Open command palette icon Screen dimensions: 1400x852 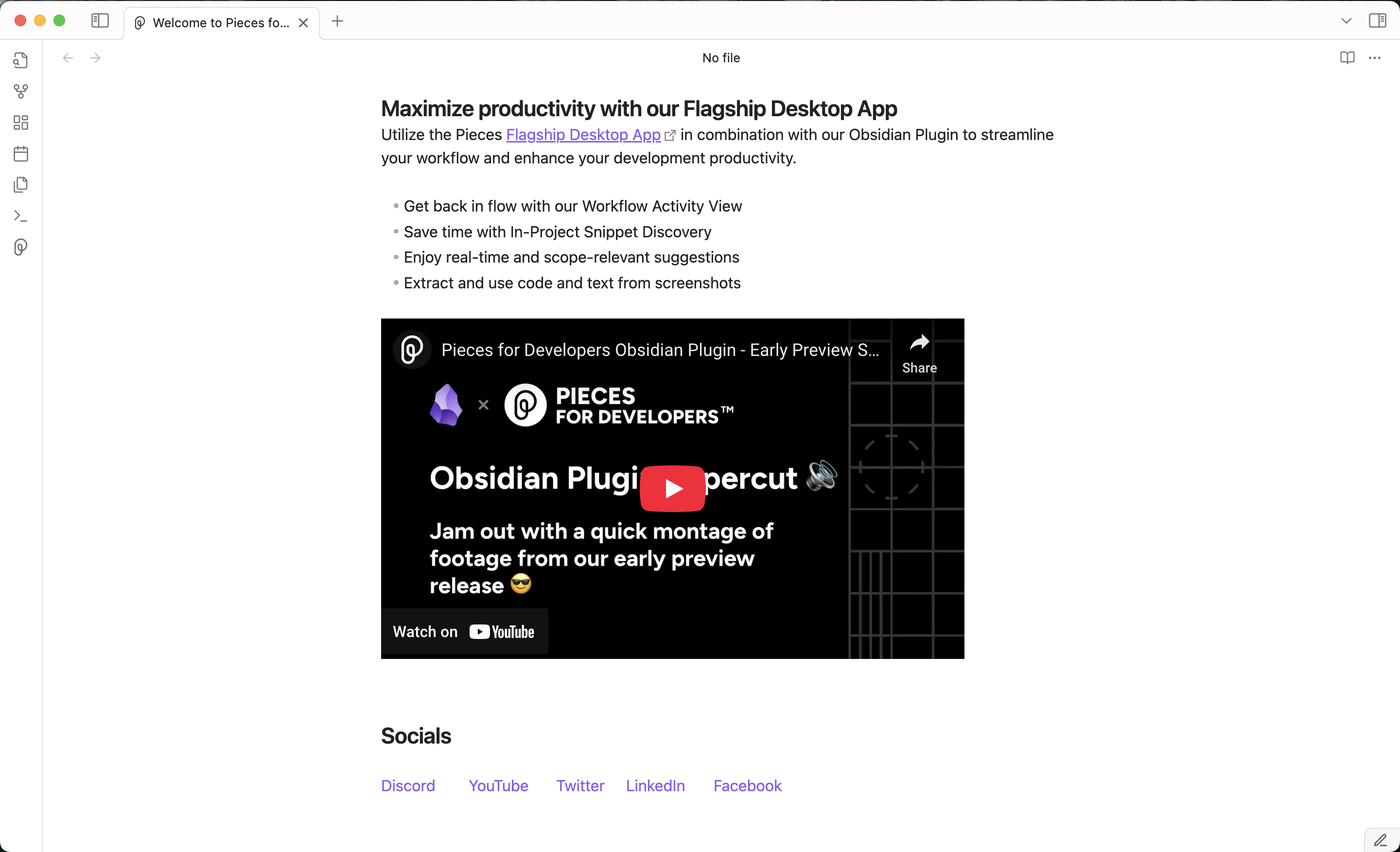pos(21,216)
